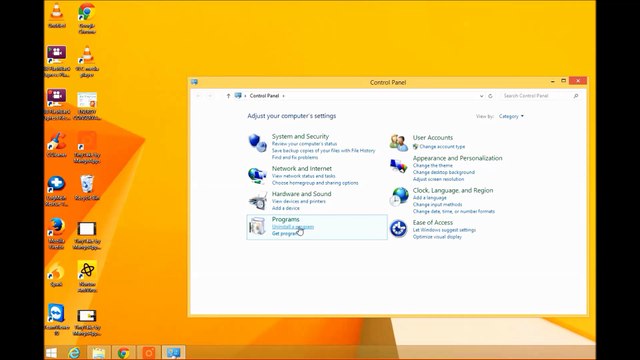Click Review your computer's status
640x360 pixels.
click(x=304, y=144)
